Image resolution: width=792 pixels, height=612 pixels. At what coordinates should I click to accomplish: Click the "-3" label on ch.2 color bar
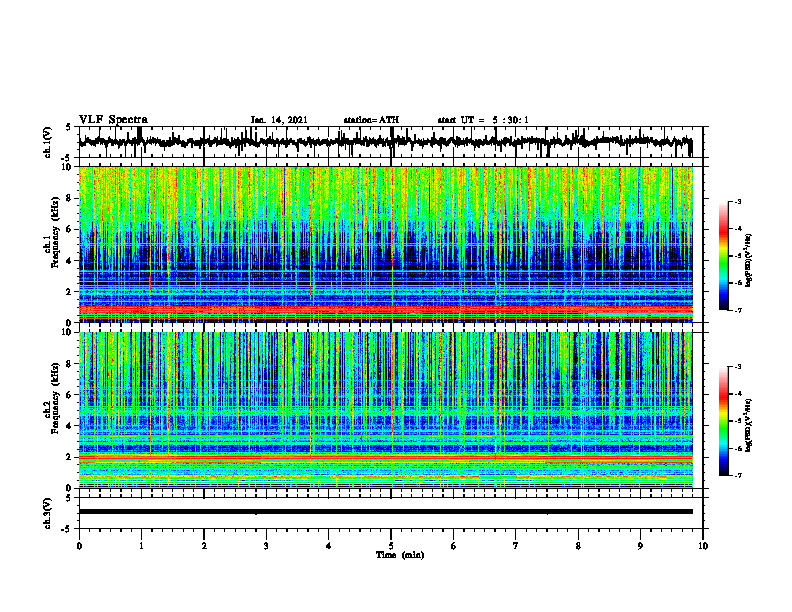[x=737, y=367]
